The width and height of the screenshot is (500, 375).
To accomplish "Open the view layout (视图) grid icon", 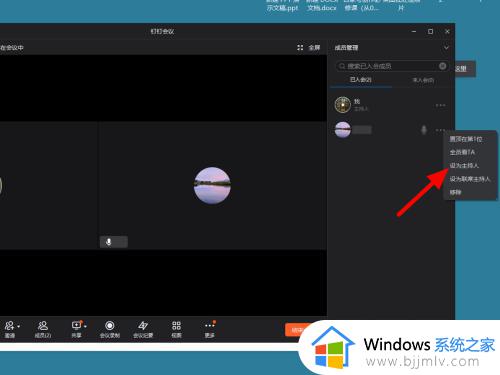I will tap(176, 325).
